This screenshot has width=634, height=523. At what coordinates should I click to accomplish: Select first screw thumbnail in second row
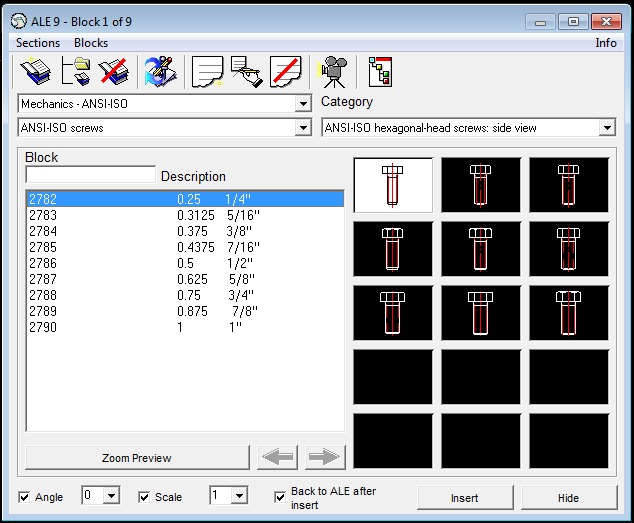click(x=393, y=249)
